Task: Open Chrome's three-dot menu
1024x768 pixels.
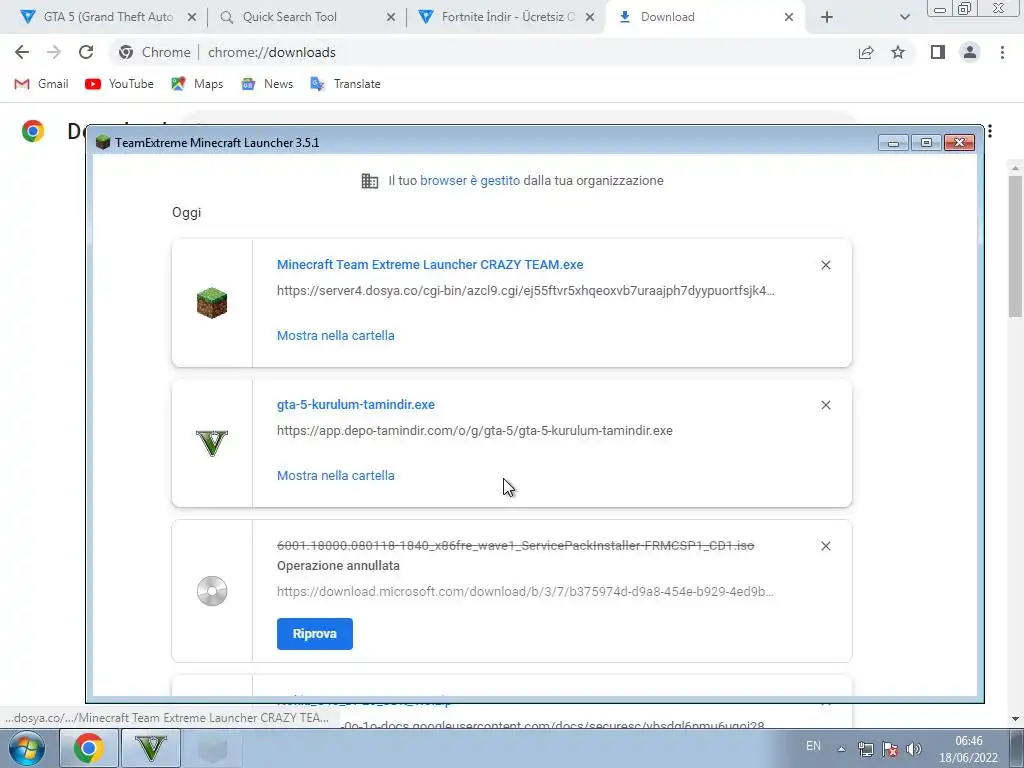Action: (1002, 52)
